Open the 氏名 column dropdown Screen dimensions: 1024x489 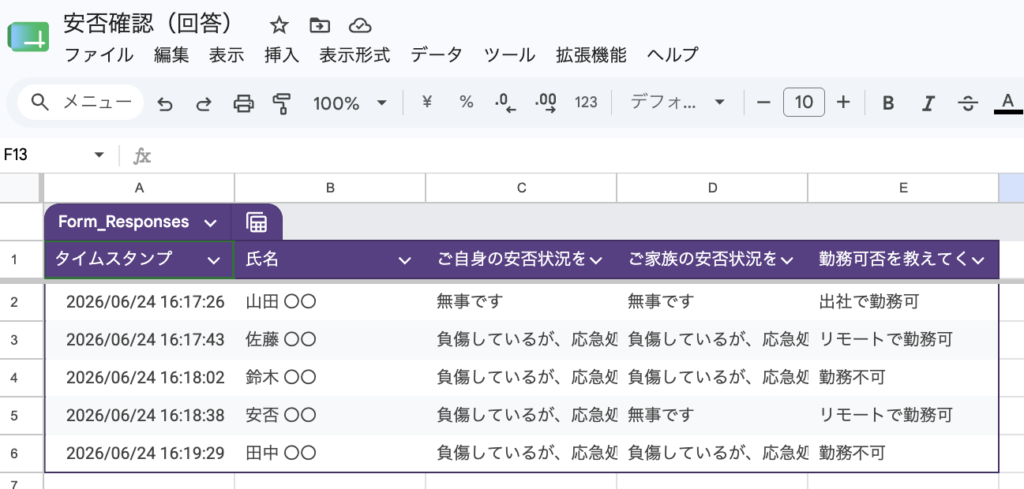(x=405, y=260)
